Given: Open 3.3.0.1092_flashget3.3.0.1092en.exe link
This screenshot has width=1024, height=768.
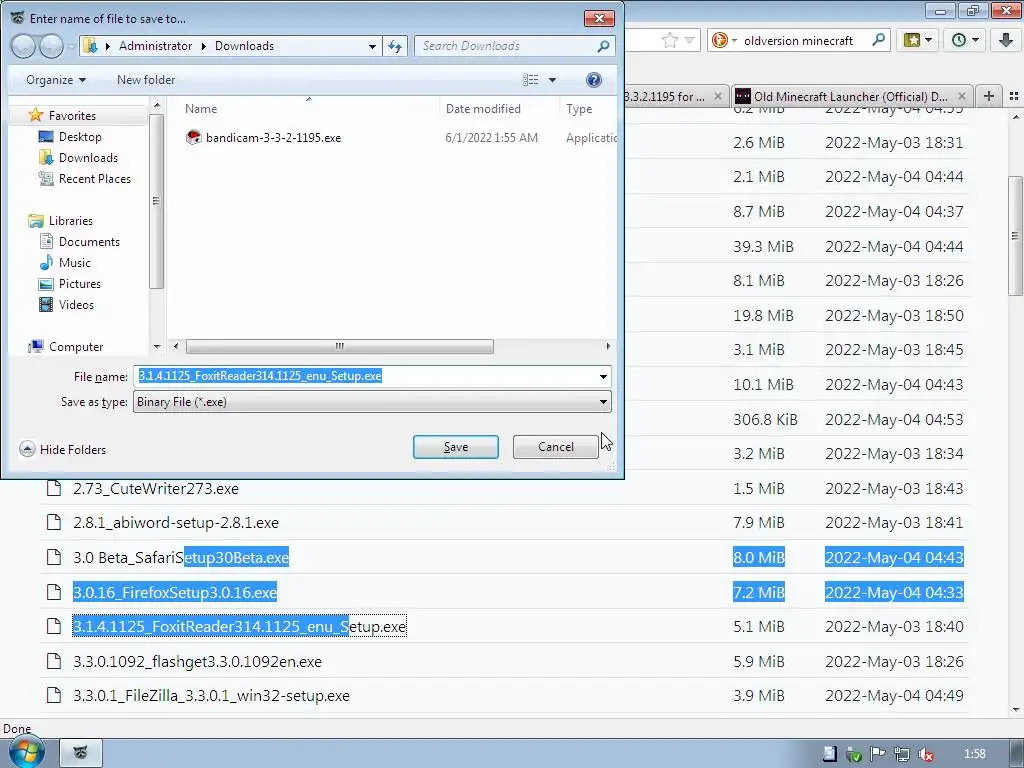Looking at the screenshot, I should pyautogui.click(x=197, y=662).
